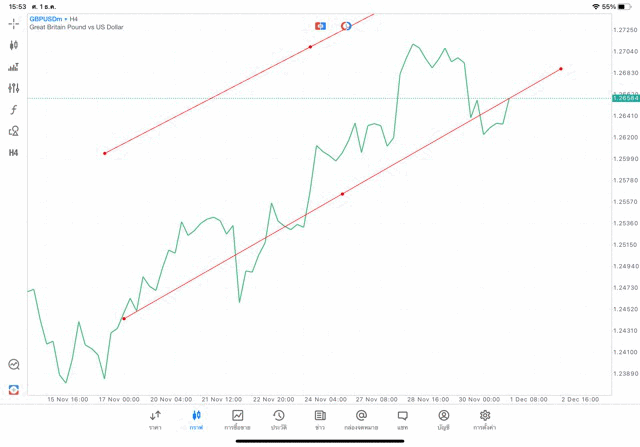Change the H4 timeframe selector
The height and width of the screenshot is (447, 640).
point(14,153)
